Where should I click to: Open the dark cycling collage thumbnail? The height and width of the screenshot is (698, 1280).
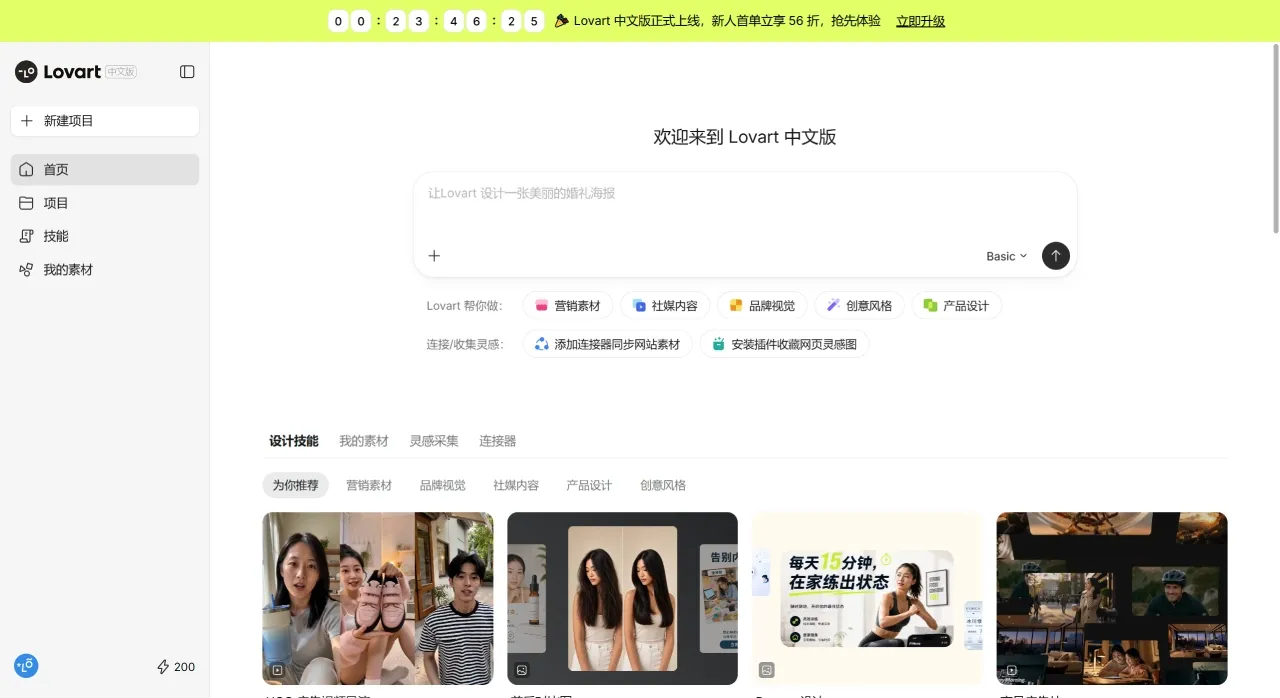[x=1112, y=598]
